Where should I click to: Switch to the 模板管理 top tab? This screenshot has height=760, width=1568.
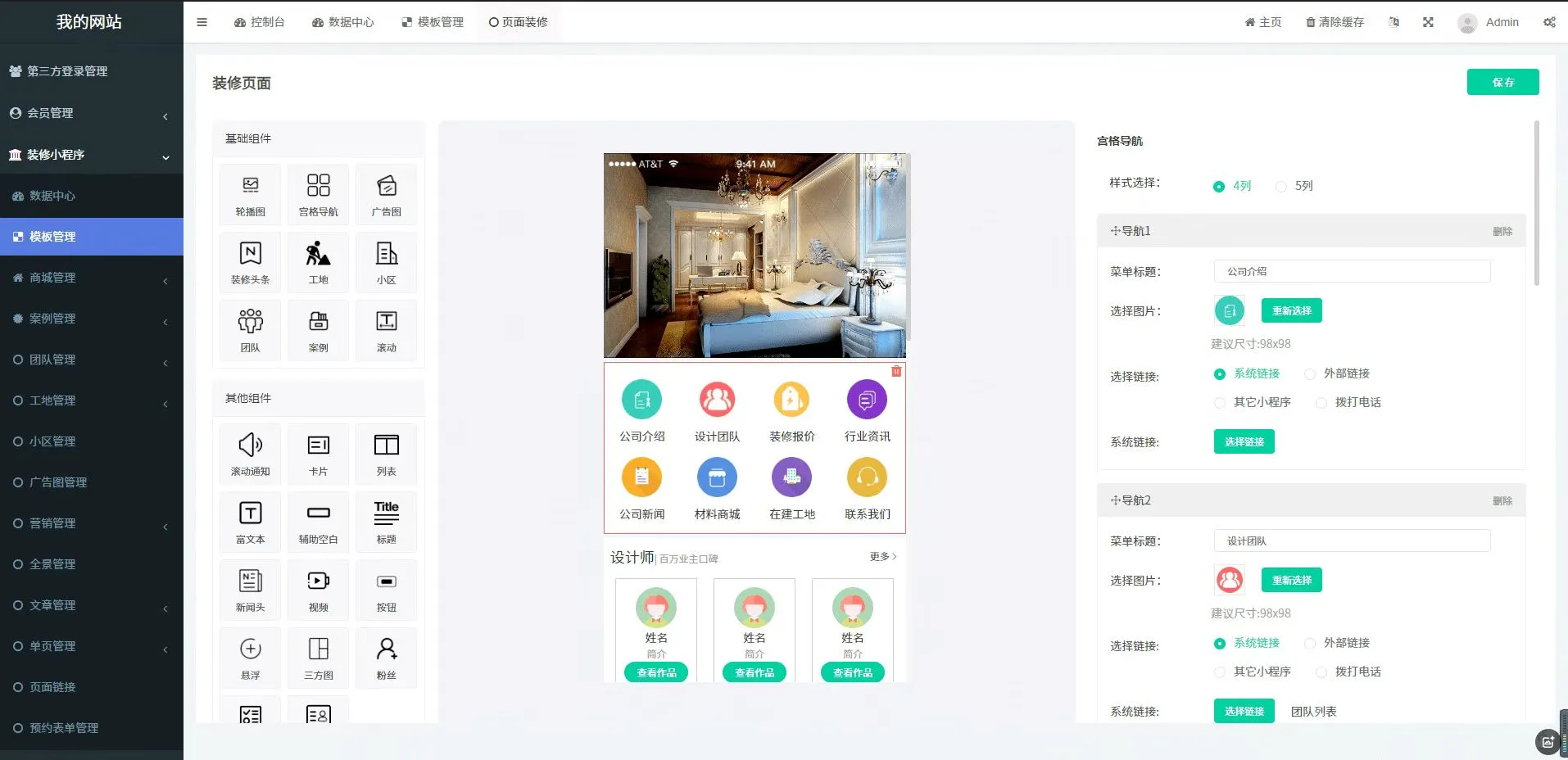tap(433, 22)
